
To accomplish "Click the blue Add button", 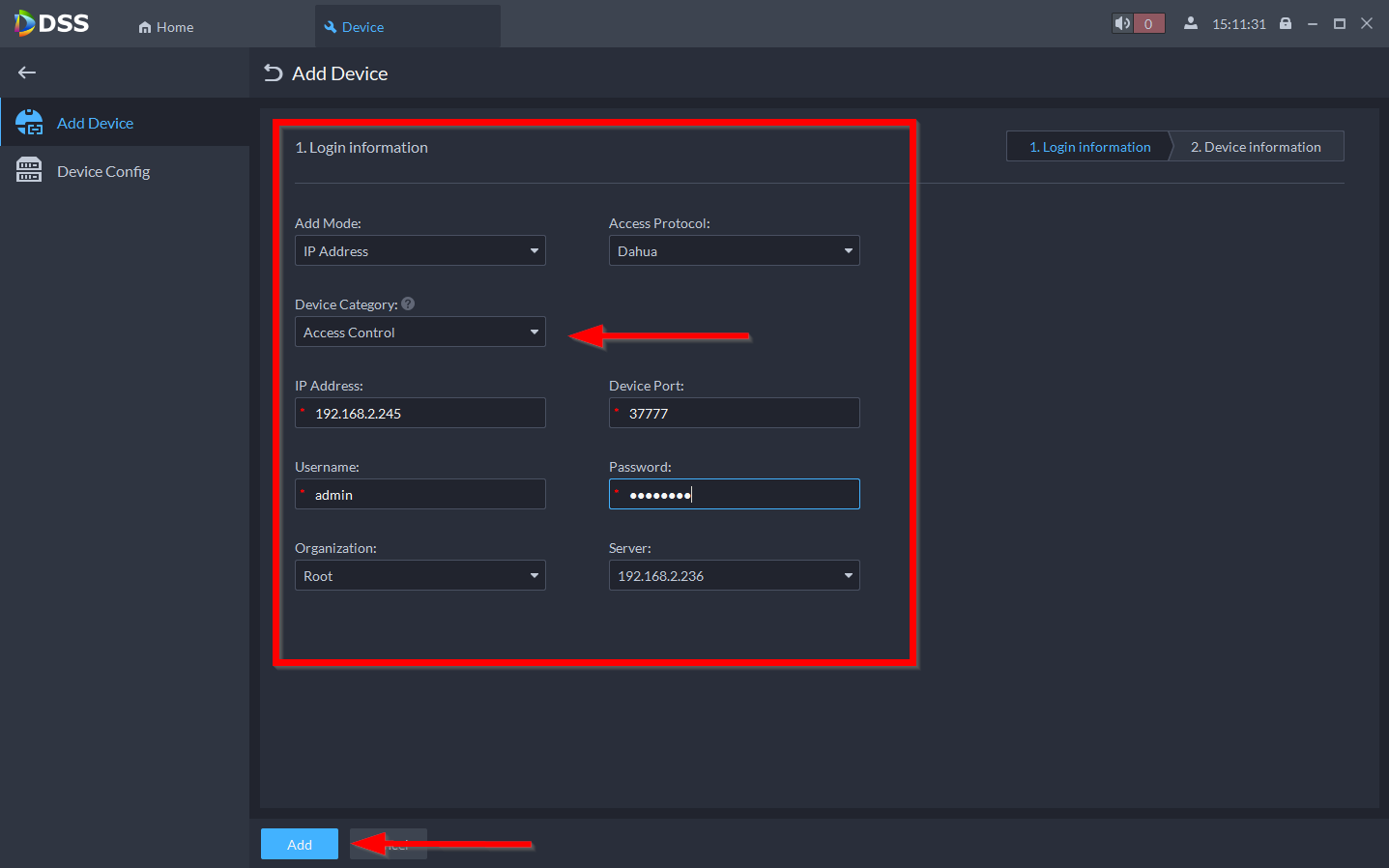I will [x=300, y=844].
